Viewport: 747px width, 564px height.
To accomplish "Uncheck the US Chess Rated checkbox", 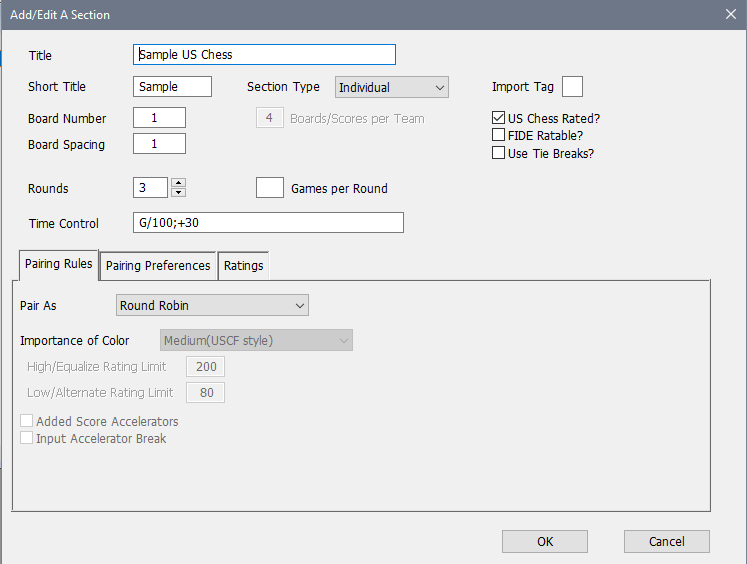I will [x=499, y=118].
